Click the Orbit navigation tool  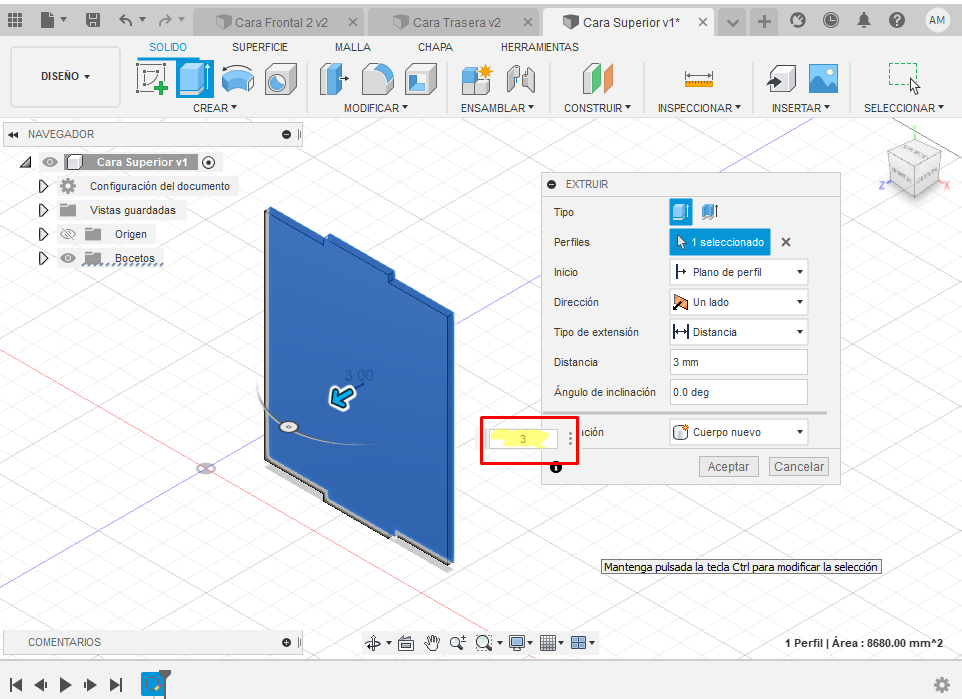pyautogui.click(x=373, y=643)
